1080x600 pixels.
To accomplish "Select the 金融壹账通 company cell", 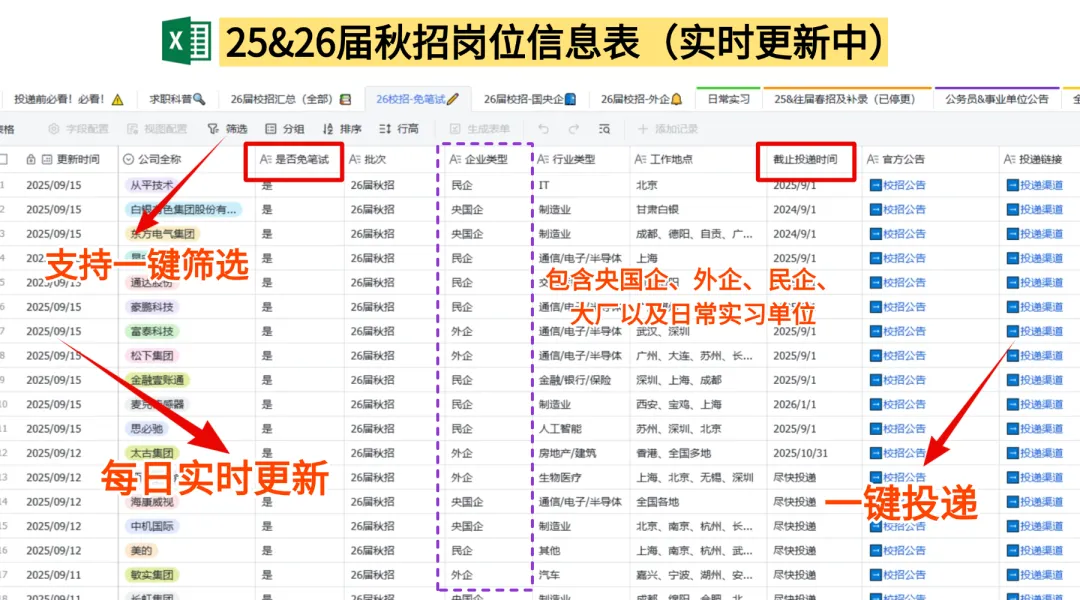I will pyautogui.click(x=158, y=380).
